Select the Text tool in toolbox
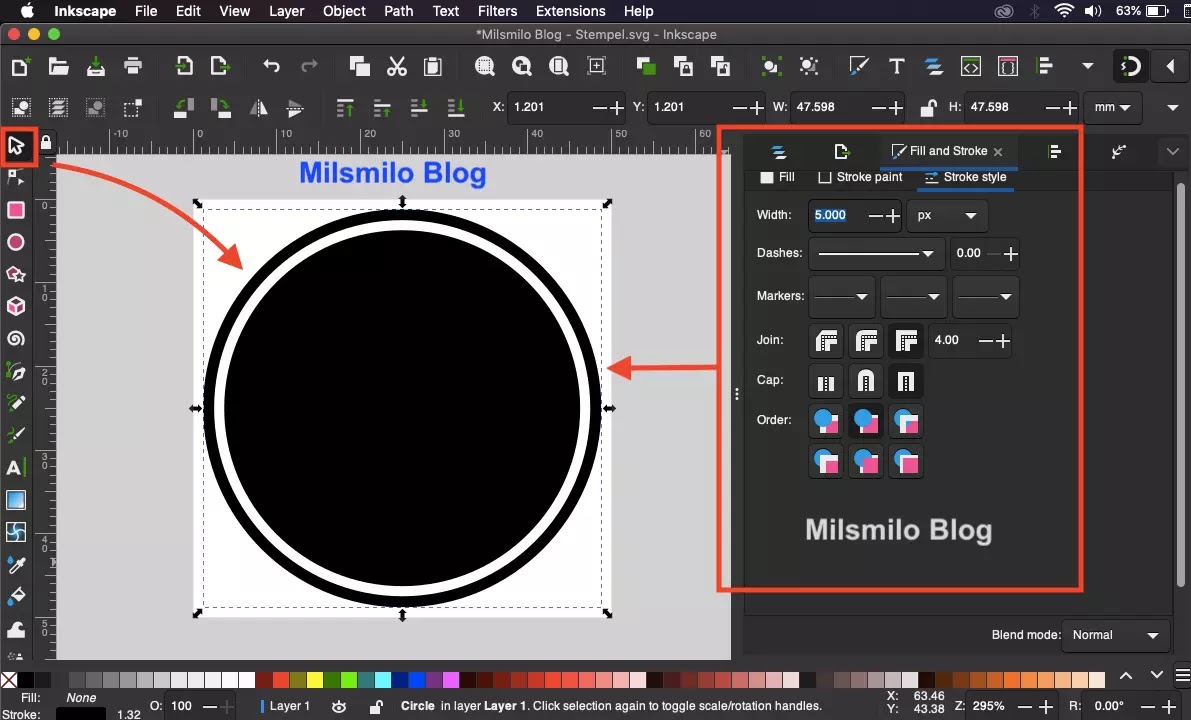The height and width of the screenshot is (720, 1191). pyautogui.click(x=16, y=467)
